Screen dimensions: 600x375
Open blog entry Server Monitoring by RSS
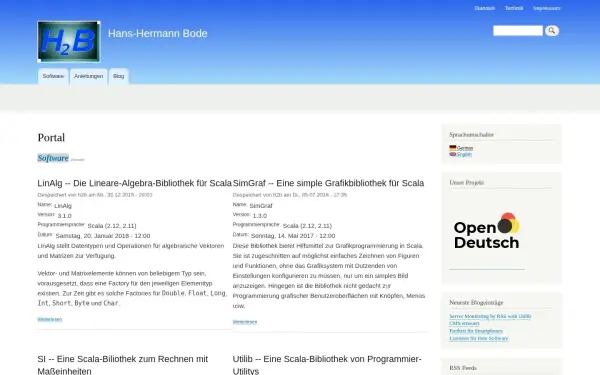(x=490, y=316)
